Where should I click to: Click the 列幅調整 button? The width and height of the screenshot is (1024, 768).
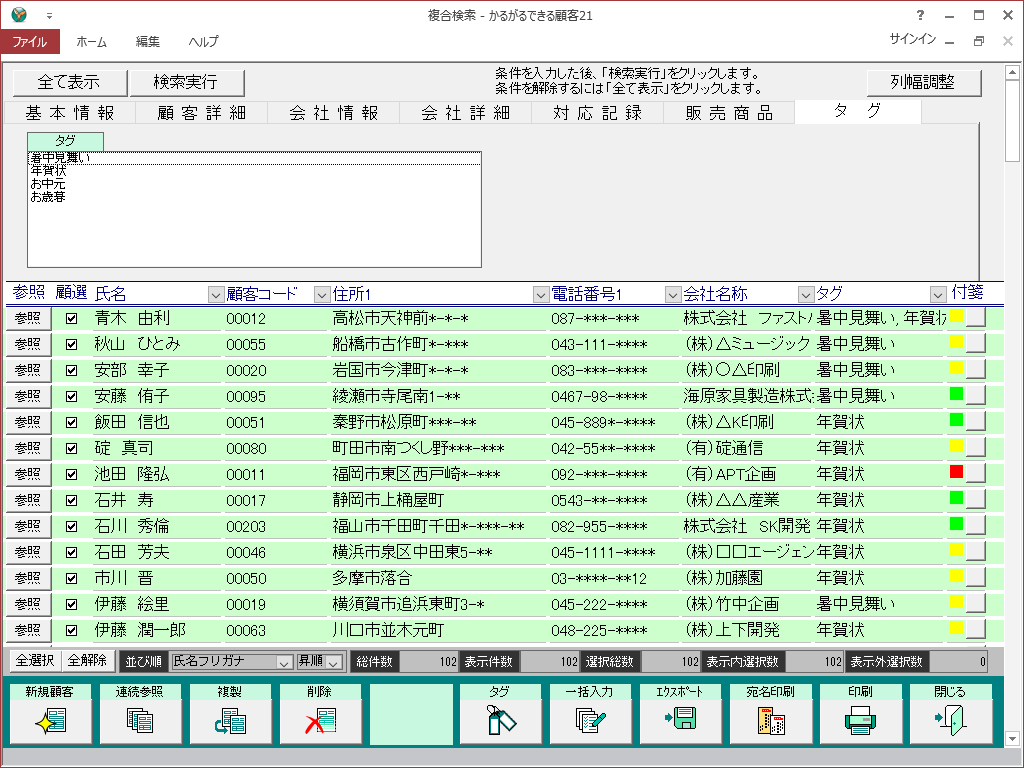923,82
